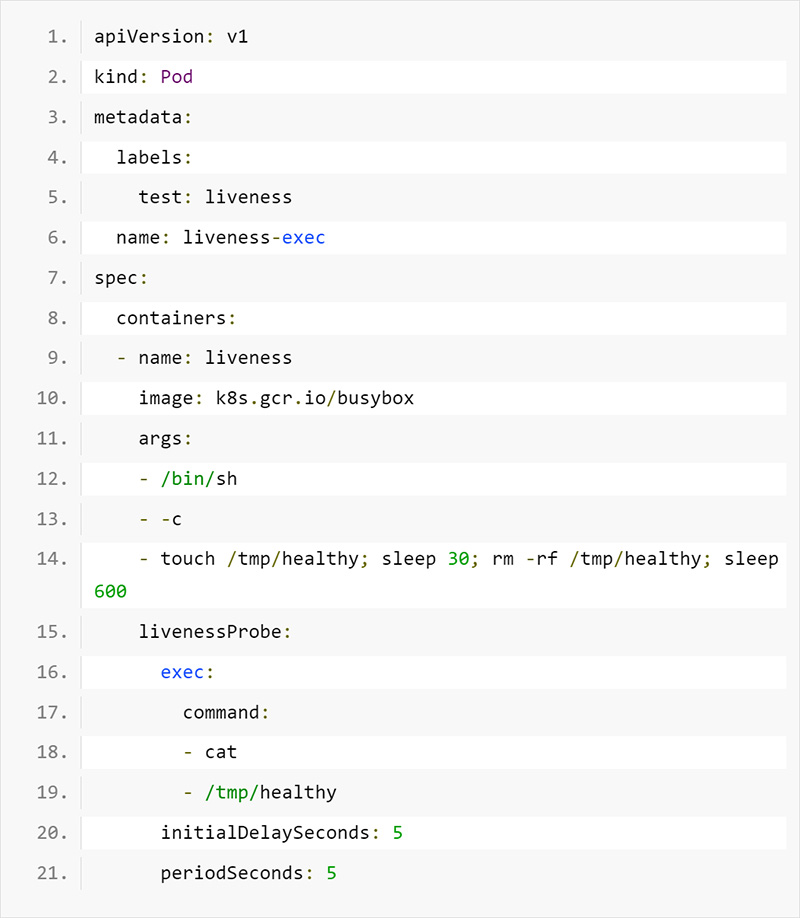Screen dimensions: 800x918
Task: Click the image value 'k8s.gcr.io/busybox'
Action: [315, 398]
